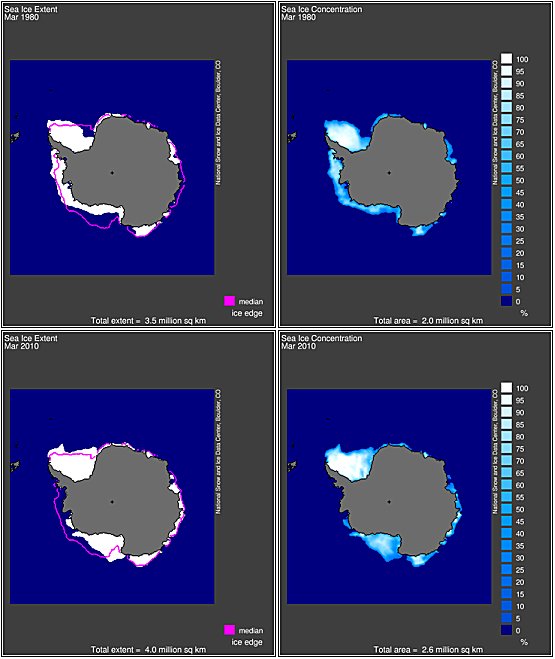
Task: Select the magenta median ice edge swatch in 1980 panel
Action: (x=229, y=301)
